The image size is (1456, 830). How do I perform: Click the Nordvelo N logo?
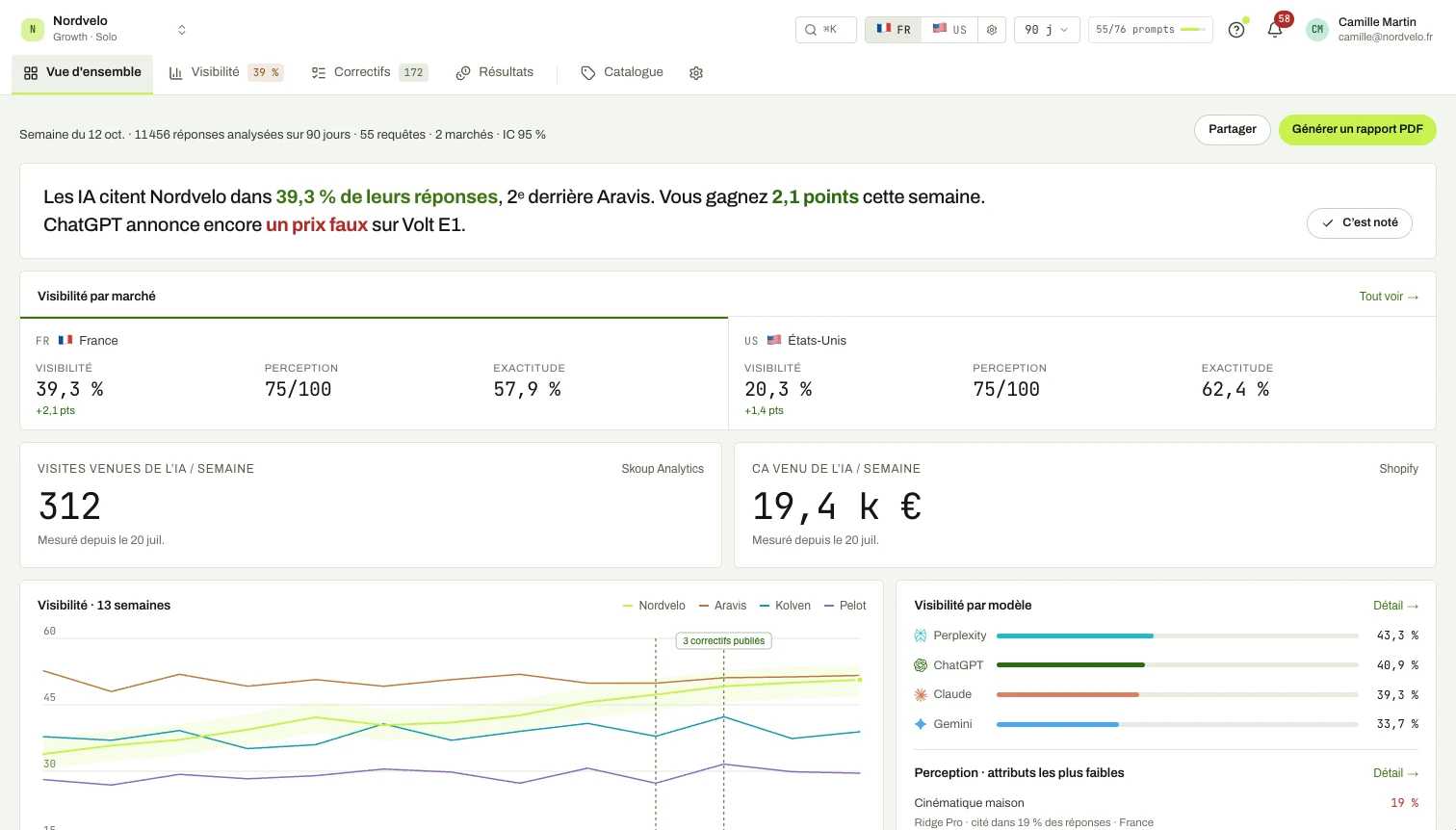33,30
